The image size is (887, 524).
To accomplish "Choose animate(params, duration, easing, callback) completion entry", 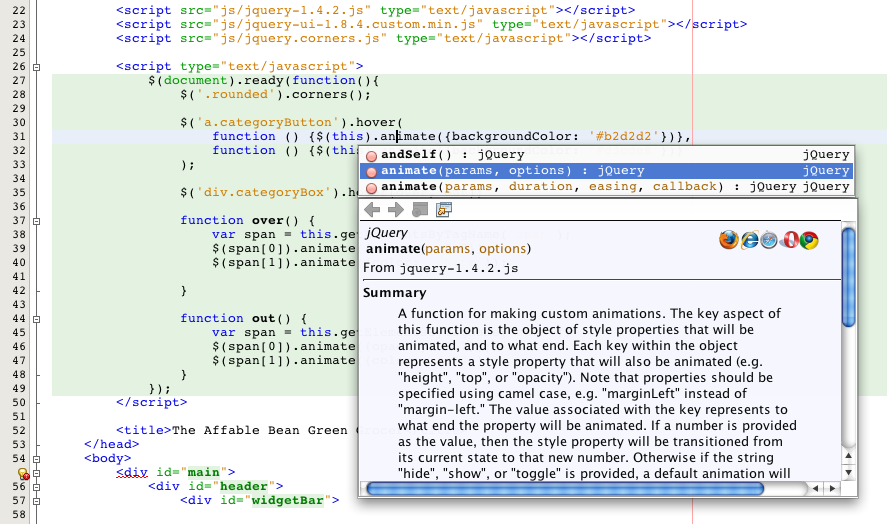I will pos(606,186).
